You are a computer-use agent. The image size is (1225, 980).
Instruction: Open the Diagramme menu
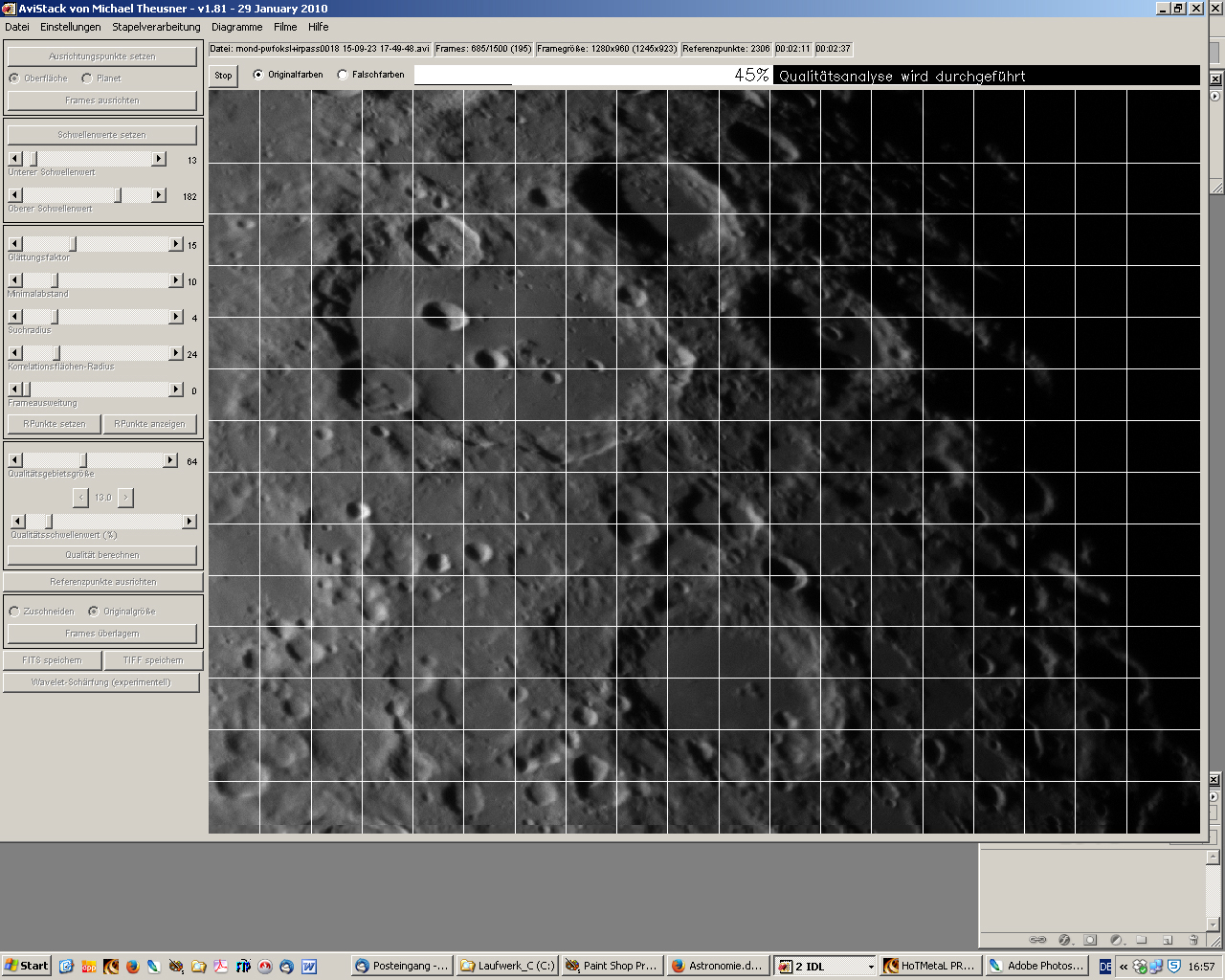click(x=236, y=27)
